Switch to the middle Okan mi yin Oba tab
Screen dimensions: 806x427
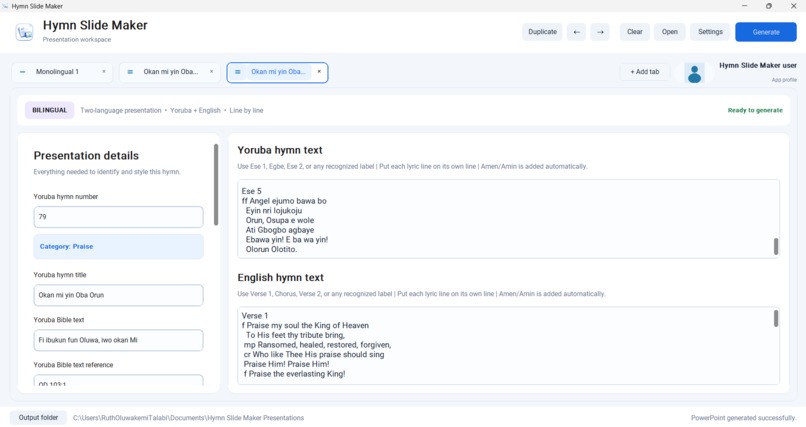point(170,72)
